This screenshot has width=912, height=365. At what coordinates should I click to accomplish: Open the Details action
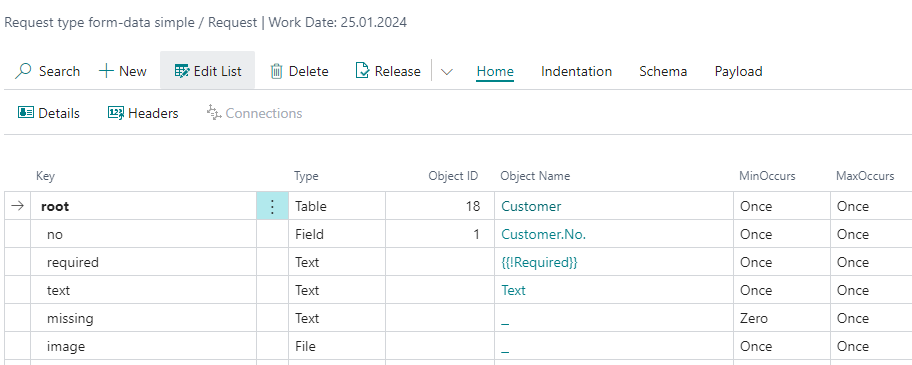[x=49, y=113]
